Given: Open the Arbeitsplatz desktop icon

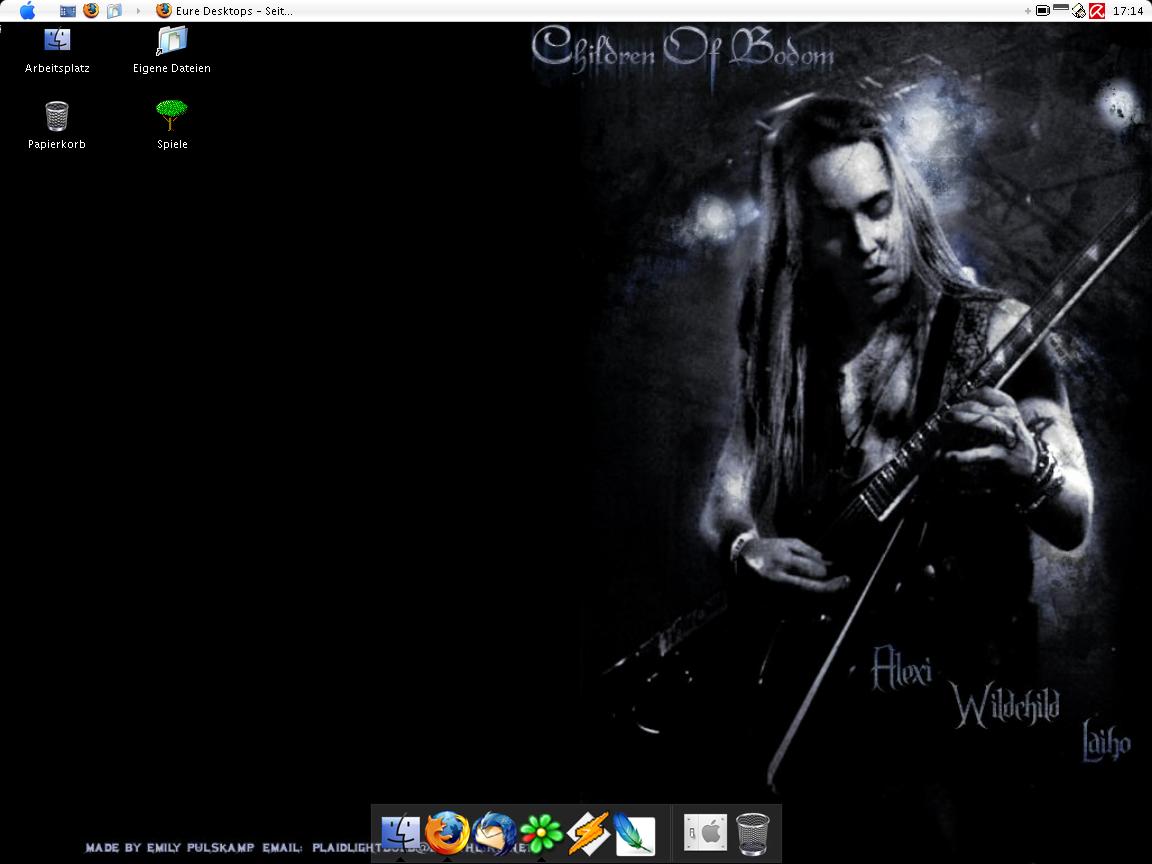Looking at the screenshot, I should point(57,51).
